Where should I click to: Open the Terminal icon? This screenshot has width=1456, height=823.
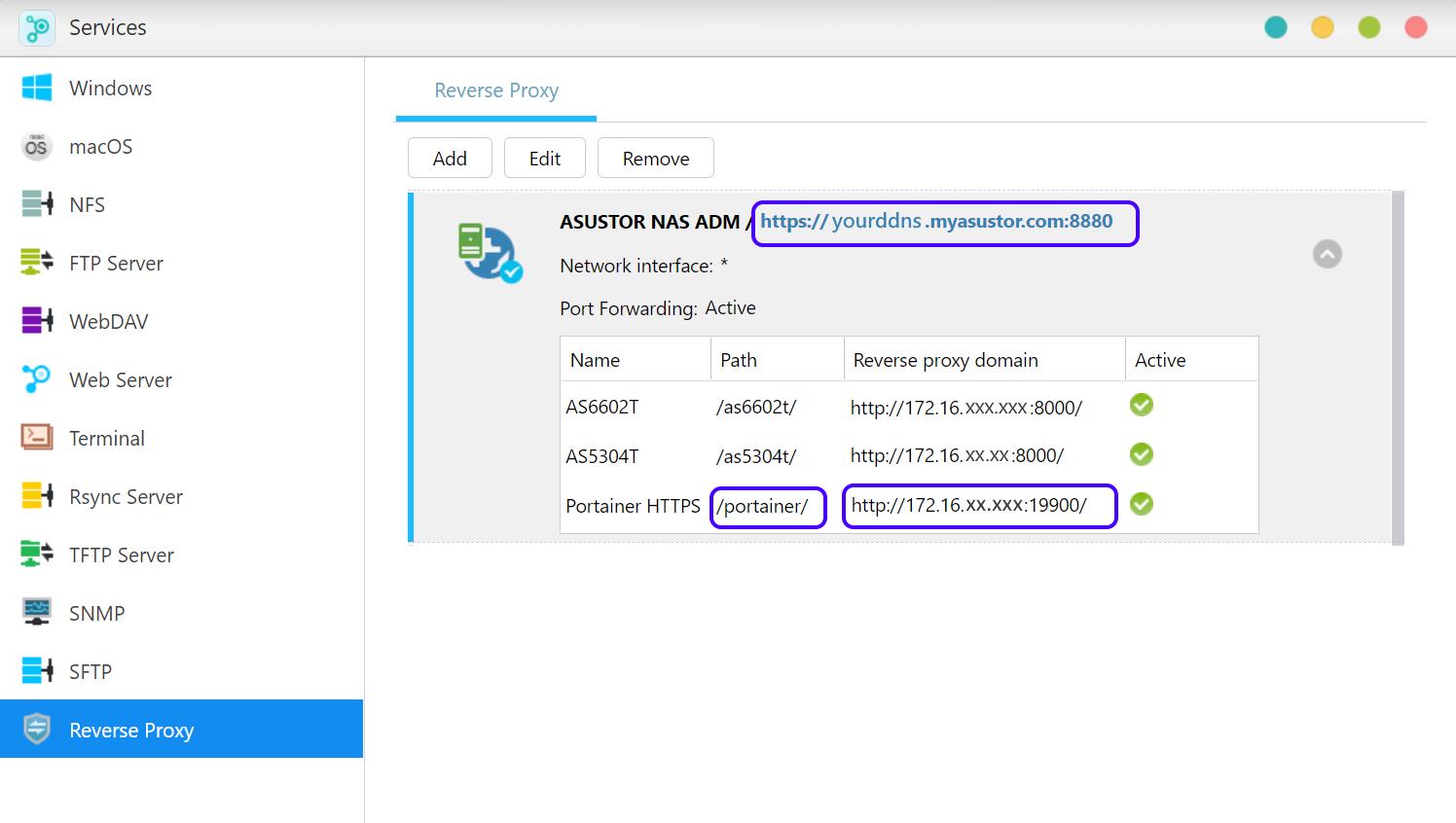pos(37,438)
